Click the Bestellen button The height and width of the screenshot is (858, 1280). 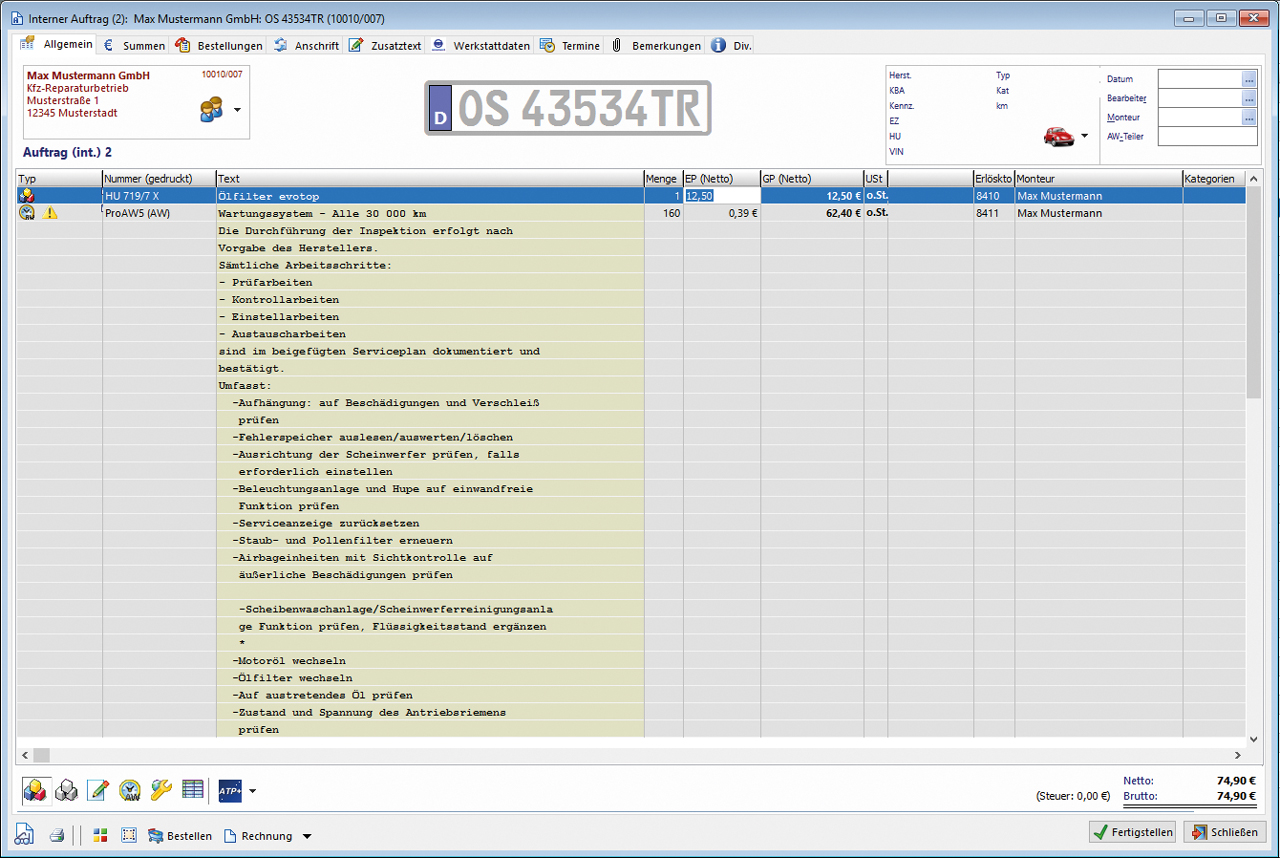180,836
